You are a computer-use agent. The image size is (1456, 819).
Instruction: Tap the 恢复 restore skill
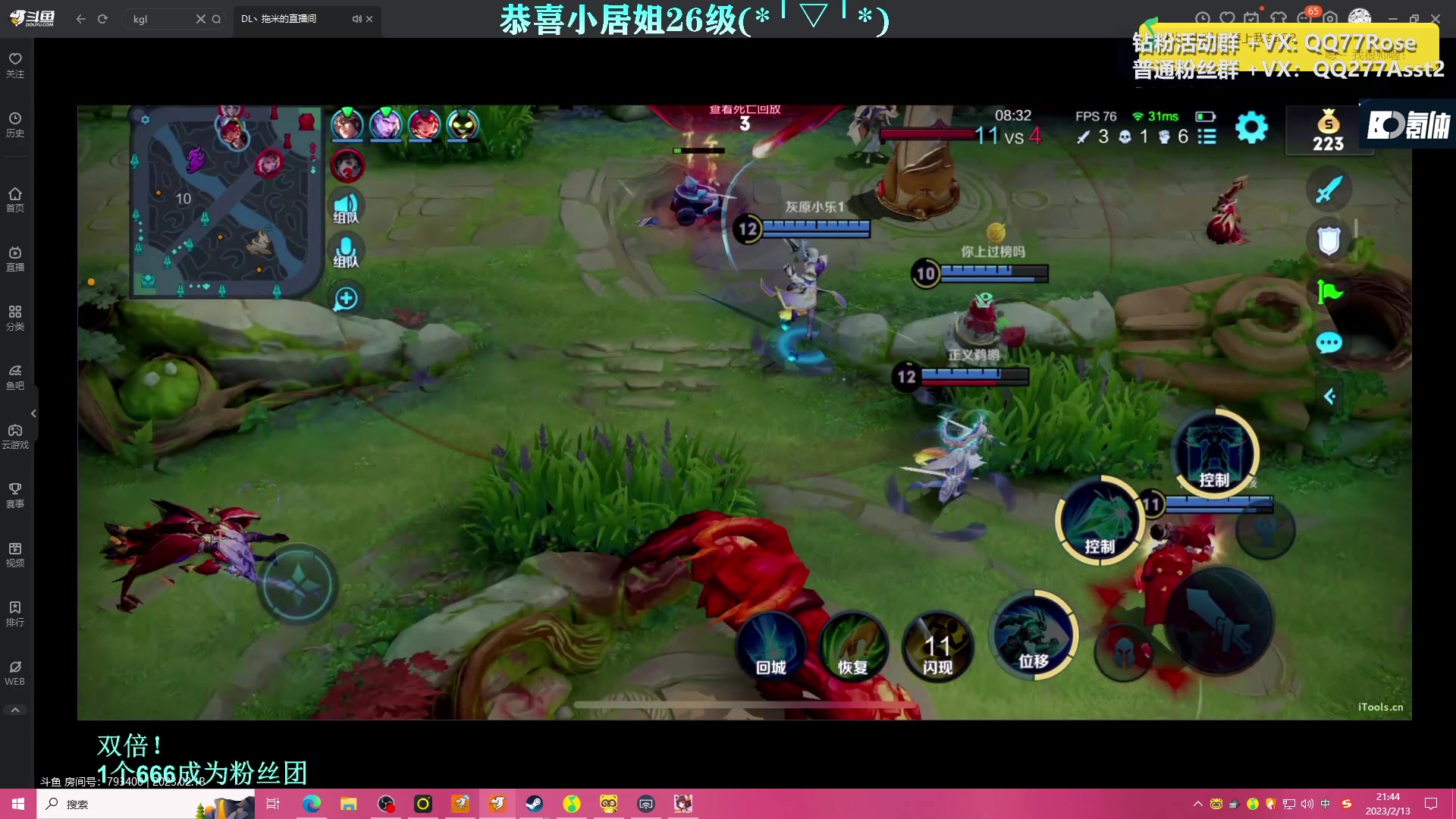click(x=853, y=648)
